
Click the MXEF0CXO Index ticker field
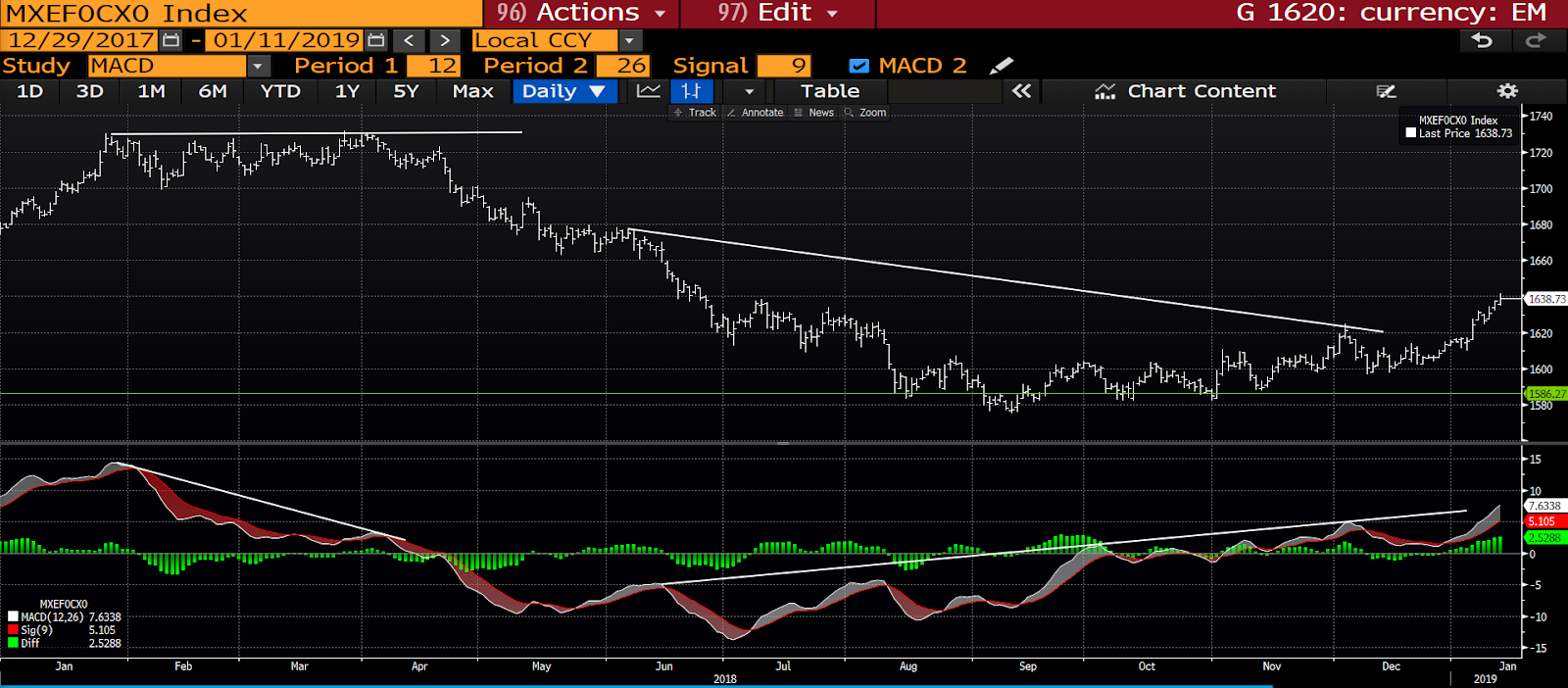pos(241,13)
